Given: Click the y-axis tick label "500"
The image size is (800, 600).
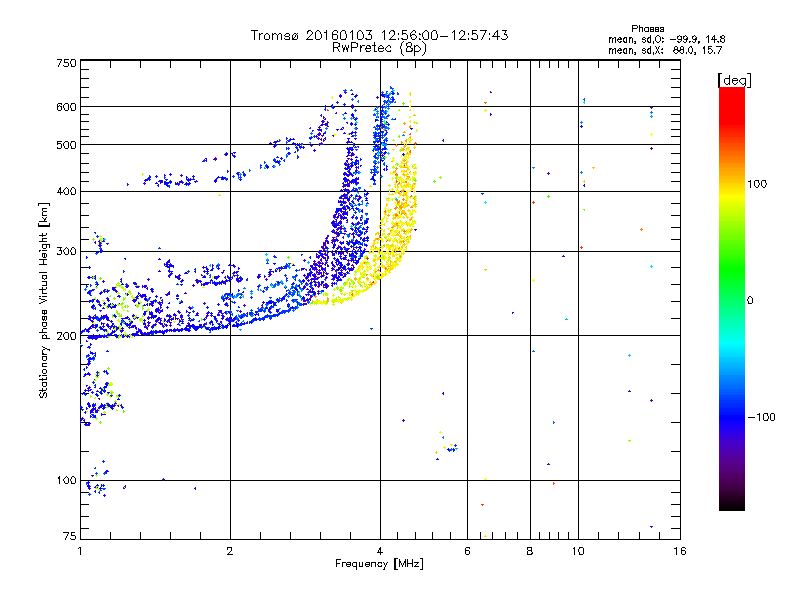Looking at the screenshot, I should (x=66, y=145).
